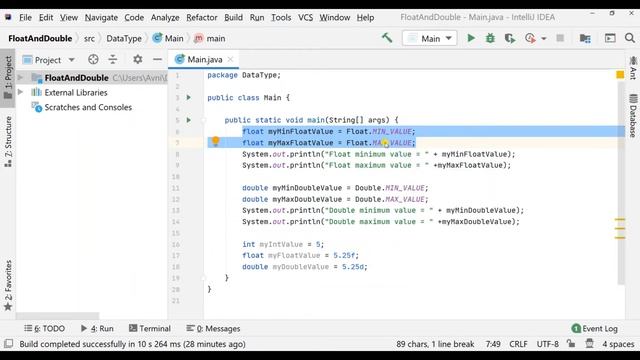The height and width of the screenshot is (360, 640).
Task: Change UTF-8 file encoding
Action: point(547,344)
